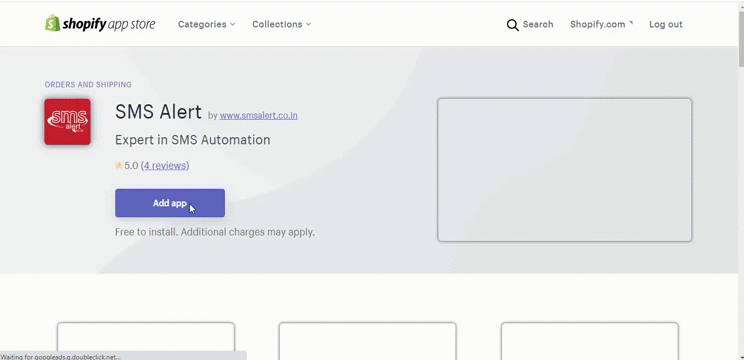Click the yellow rating star icon
The height and width of the screenshot is (360, 744).
(119, 165)
